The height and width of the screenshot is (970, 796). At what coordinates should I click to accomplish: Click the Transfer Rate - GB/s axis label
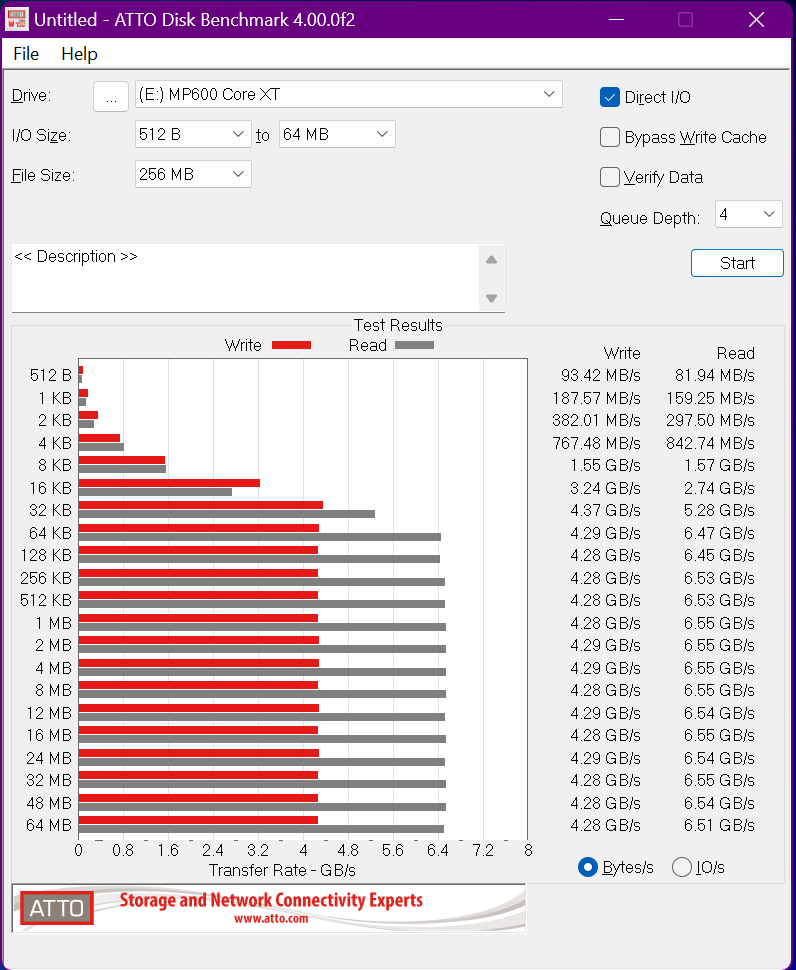[282, 870]
